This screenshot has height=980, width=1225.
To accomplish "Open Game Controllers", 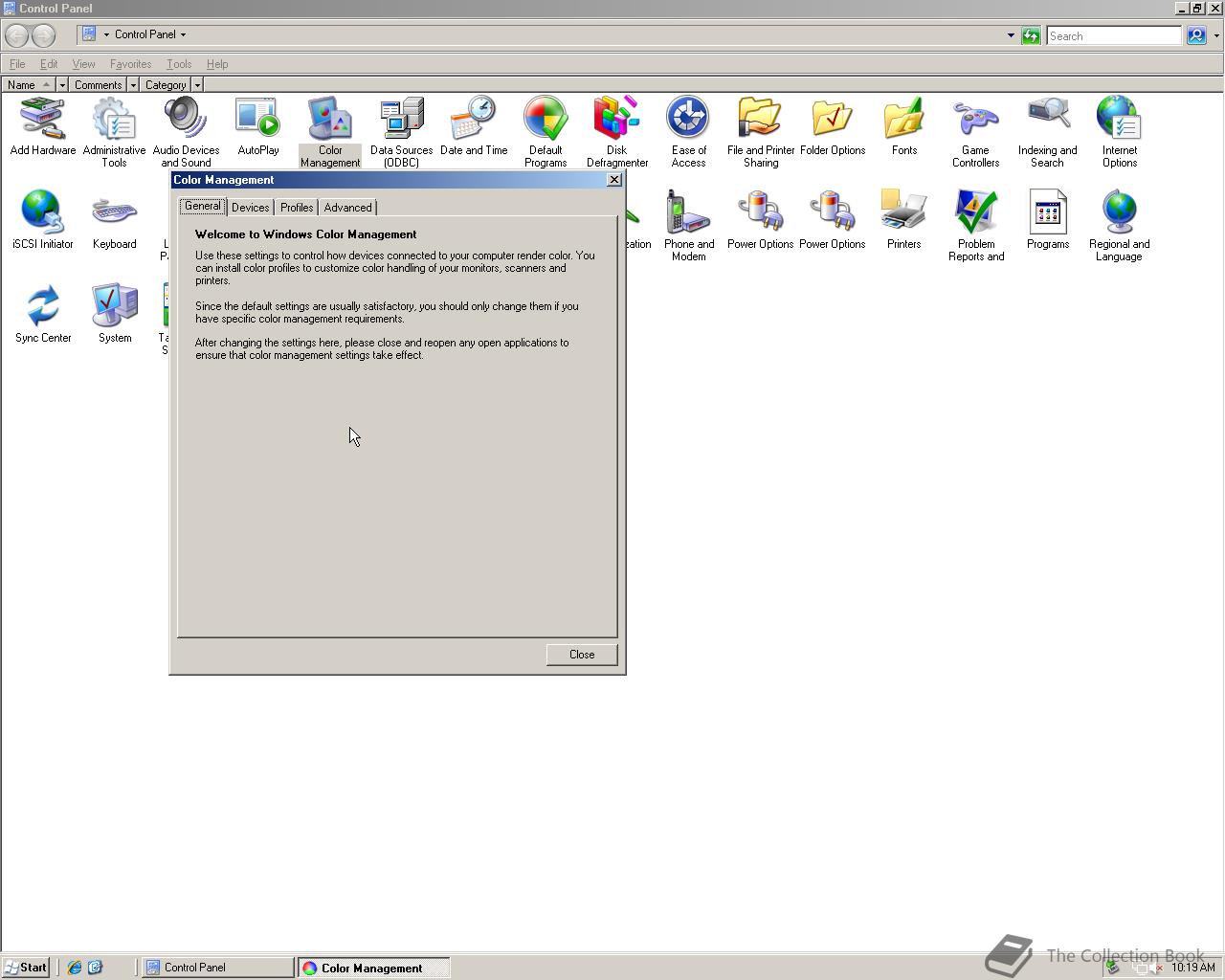I will [975, 132].
